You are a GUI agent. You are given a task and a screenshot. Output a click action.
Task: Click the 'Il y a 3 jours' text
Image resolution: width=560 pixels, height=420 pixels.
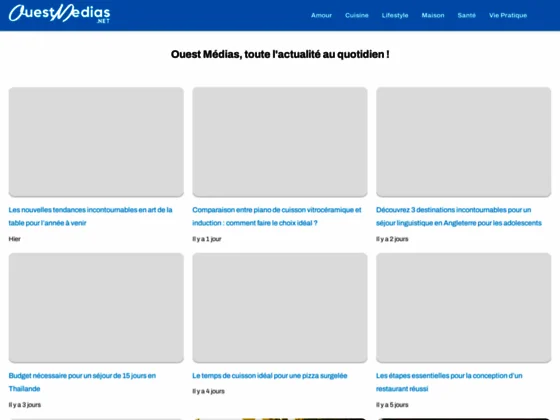click(x=25, y=405)
